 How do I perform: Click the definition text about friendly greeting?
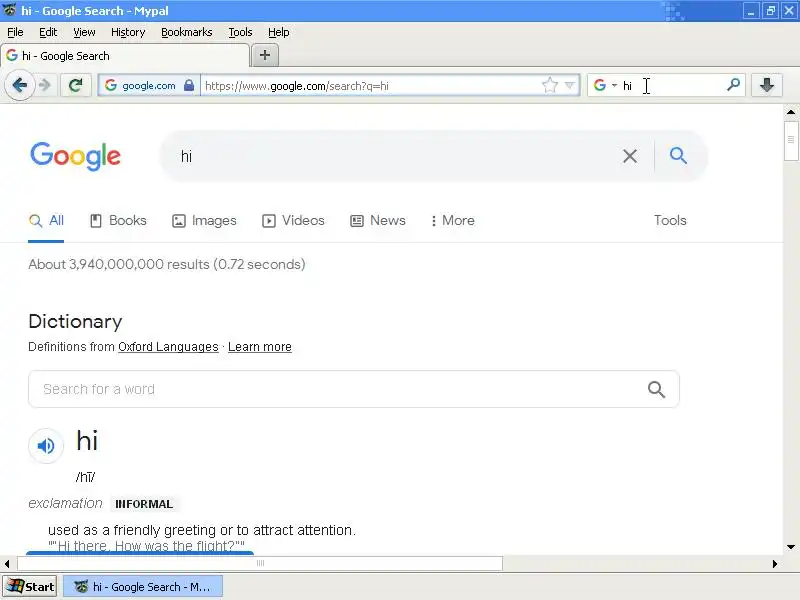click(x=202, y=530)
